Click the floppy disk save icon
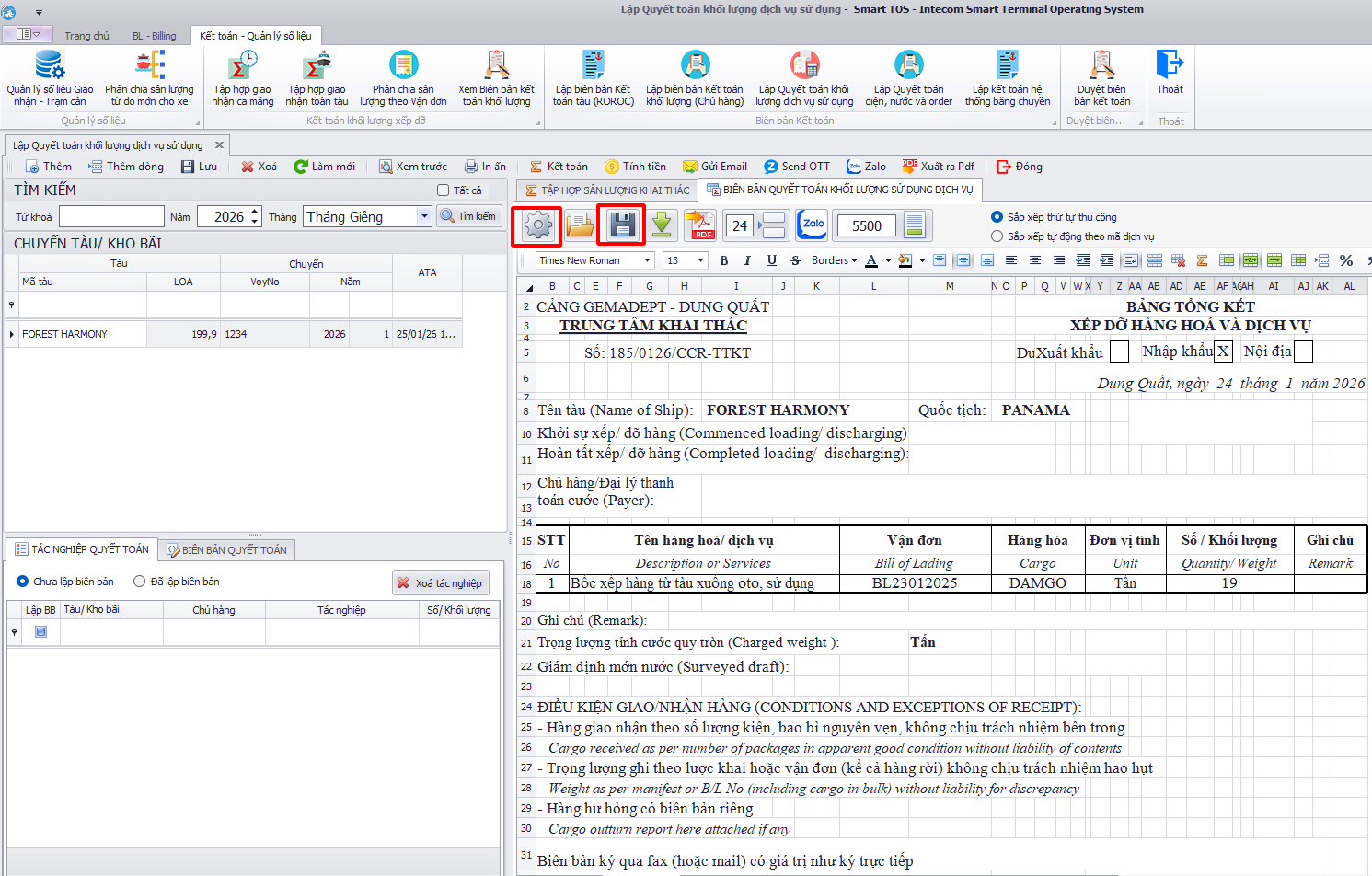Screen dimensions: 1372x876 [622, 225]
